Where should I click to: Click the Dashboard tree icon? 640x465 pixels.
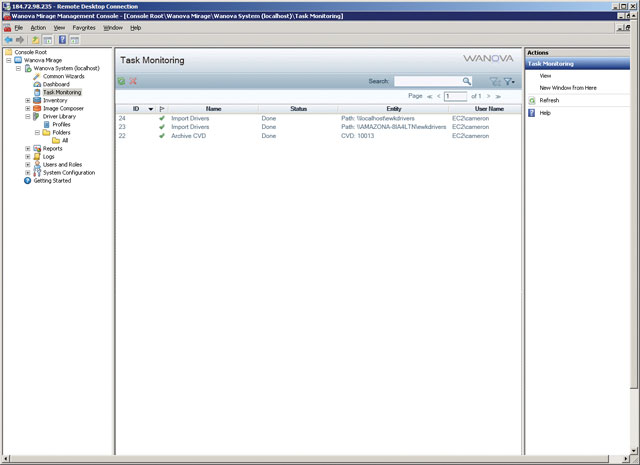[x=37, y=84]
